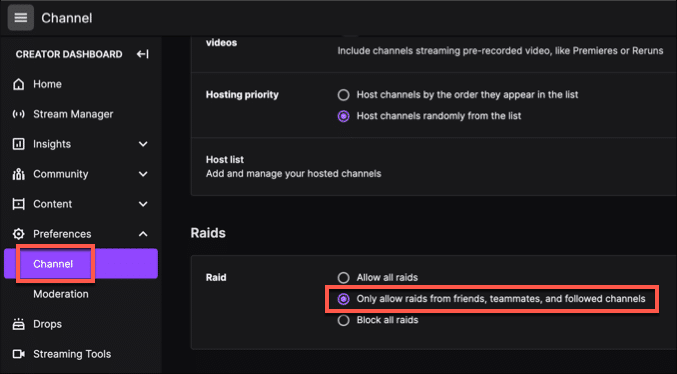Click the Stream Manager broadcast icon

pyautogui.click(x=19, y=114)
